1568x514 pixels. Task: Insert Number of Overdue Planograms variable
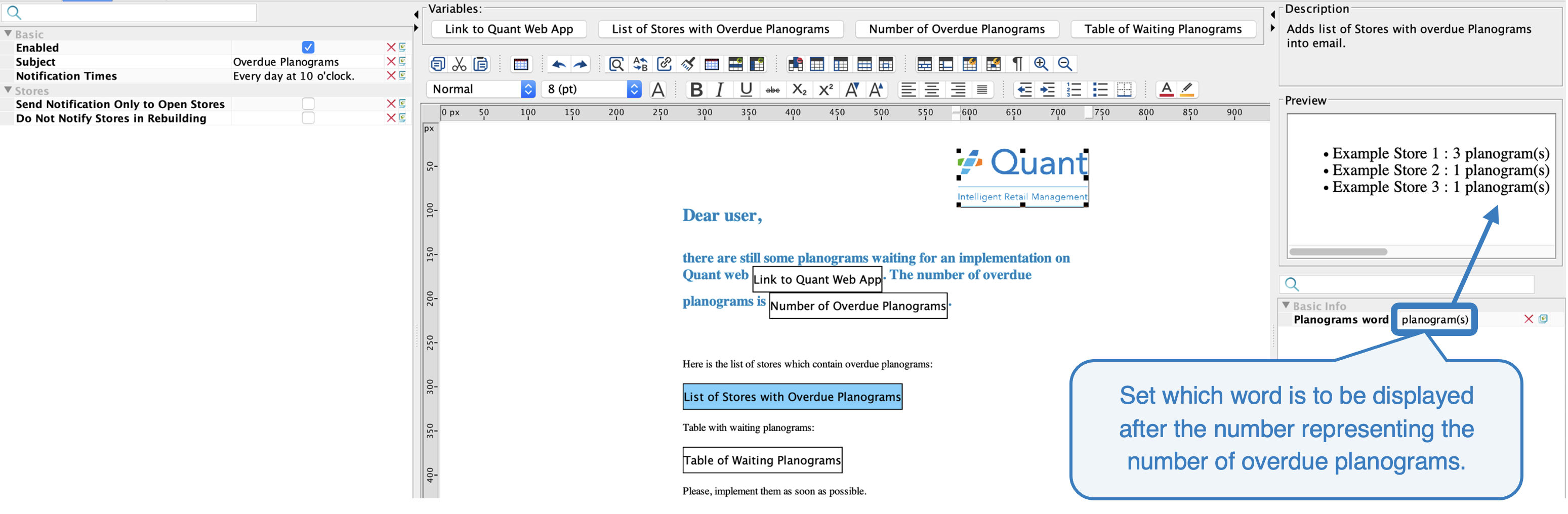(956, 29)
